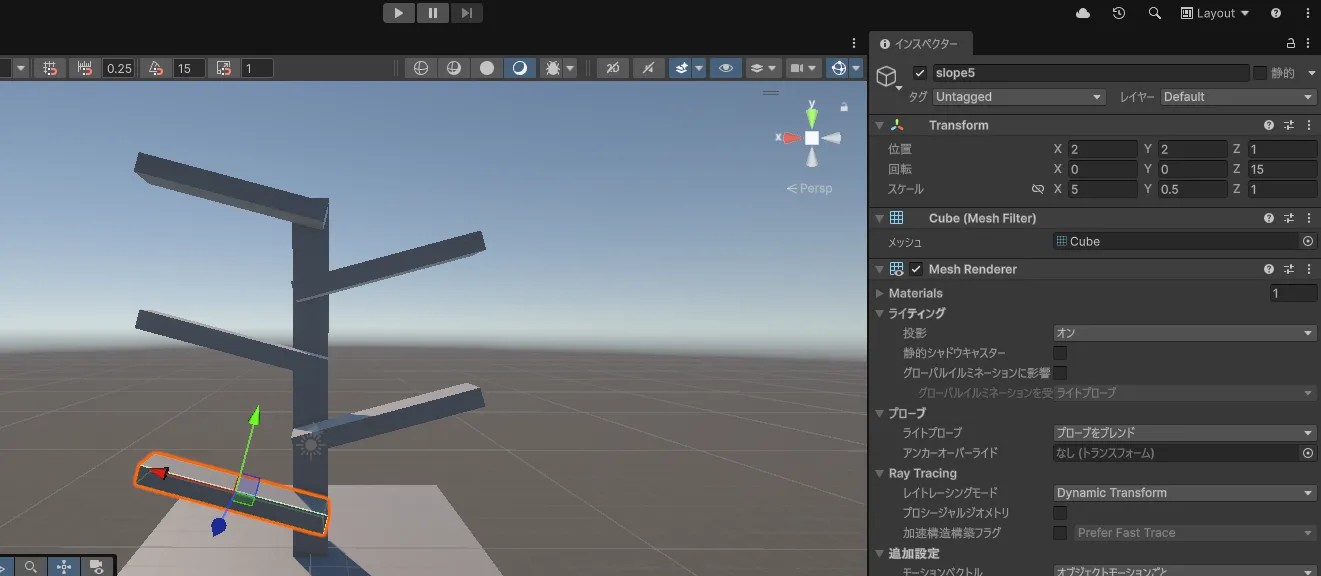Viewport: 1321px width, 576px height.
Task: Toggle the scene lighting bug/debug icon
Action: [x=551, y=68]
